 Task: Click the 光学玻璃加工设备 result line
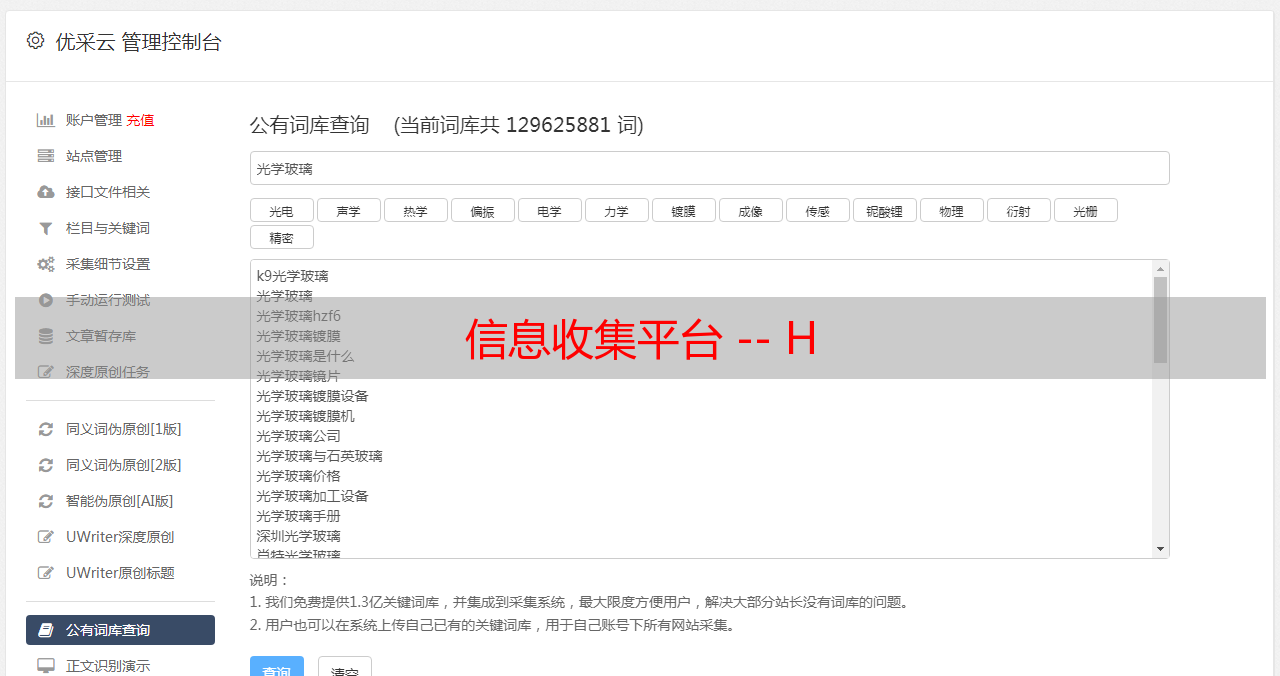pyautogui.click(x=312, y=496)
